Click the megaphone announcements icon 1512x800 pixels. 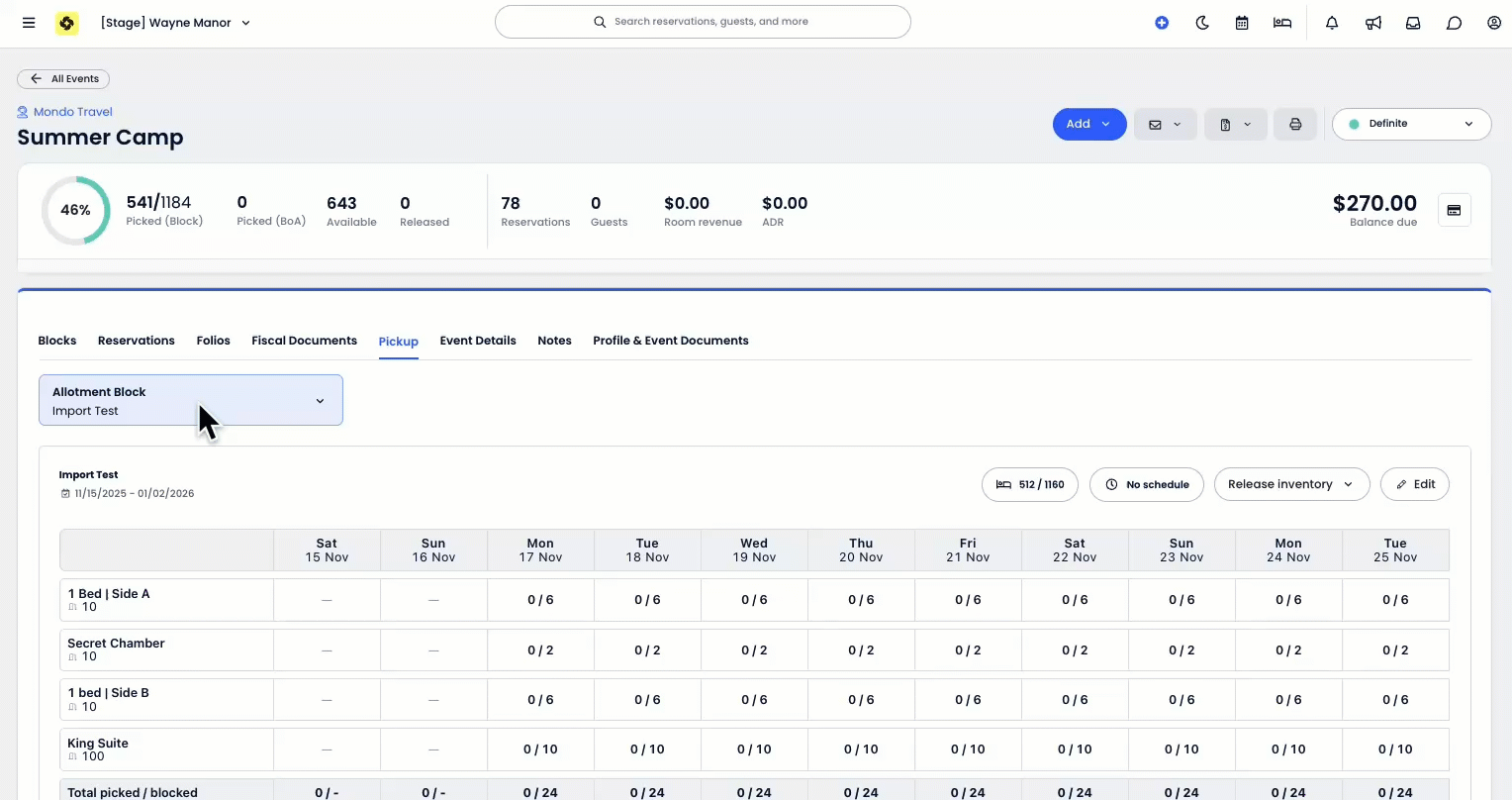(x=1373, y=23)
